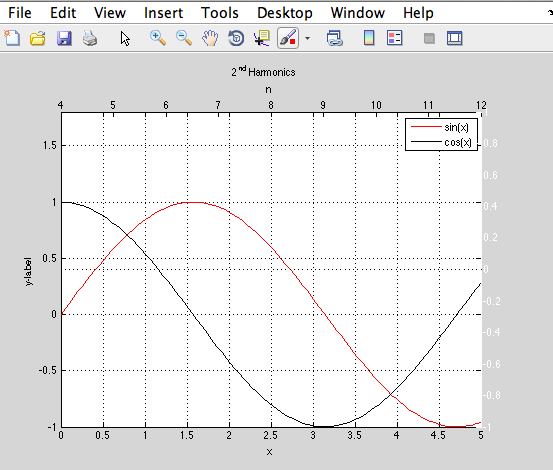Viewport: 553px width, 470px height.
Task: Click the bottom 'x' axis label
Action: [269, 452]
